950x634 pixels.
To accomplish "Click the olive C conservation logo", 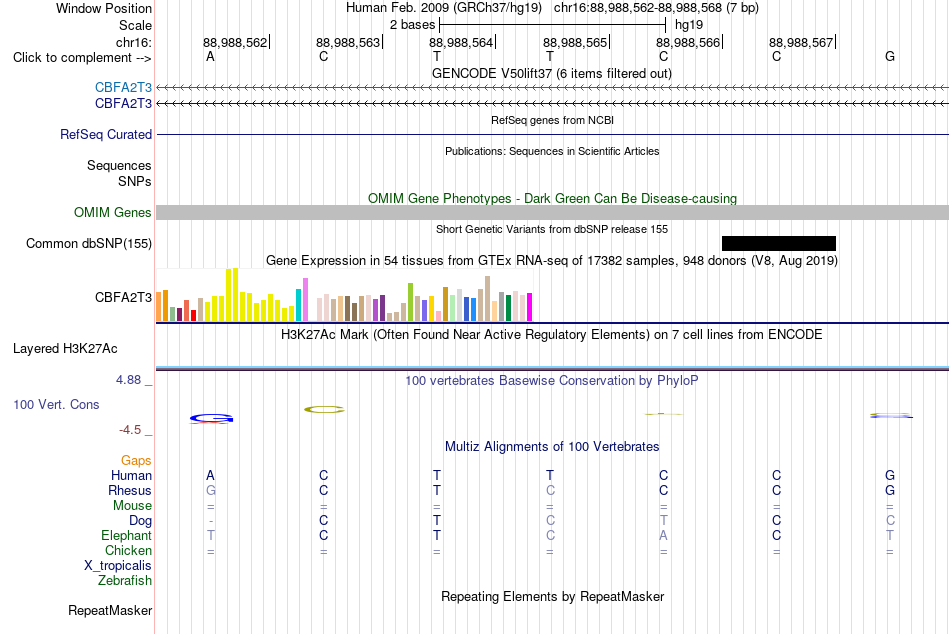I will point(324,410).
